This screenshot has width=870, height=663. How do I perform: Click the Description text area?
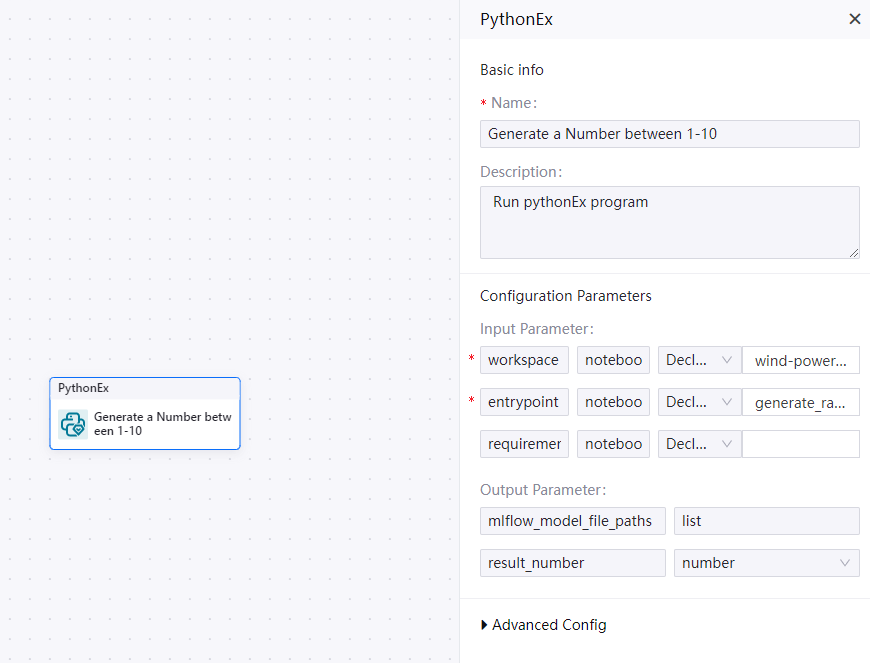coord(669,222)
